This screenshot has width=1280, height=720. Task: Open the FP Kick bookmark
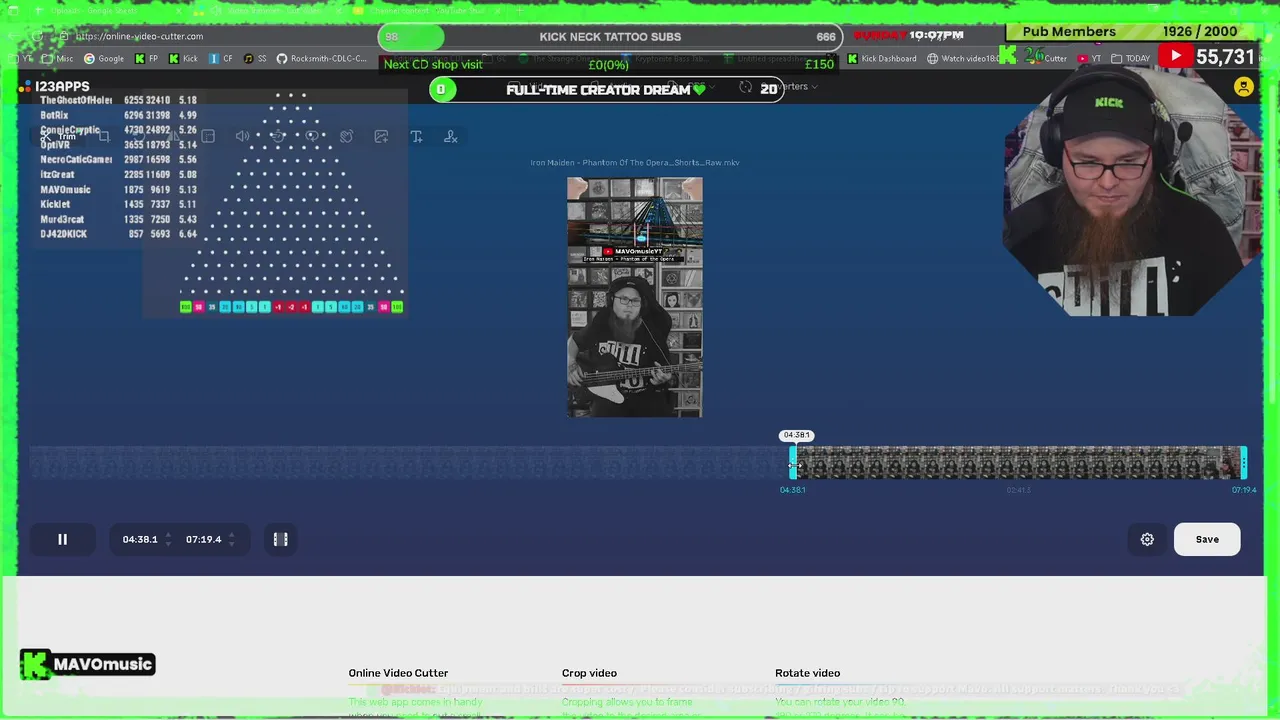pyautogui.click(x=146, y=58)
